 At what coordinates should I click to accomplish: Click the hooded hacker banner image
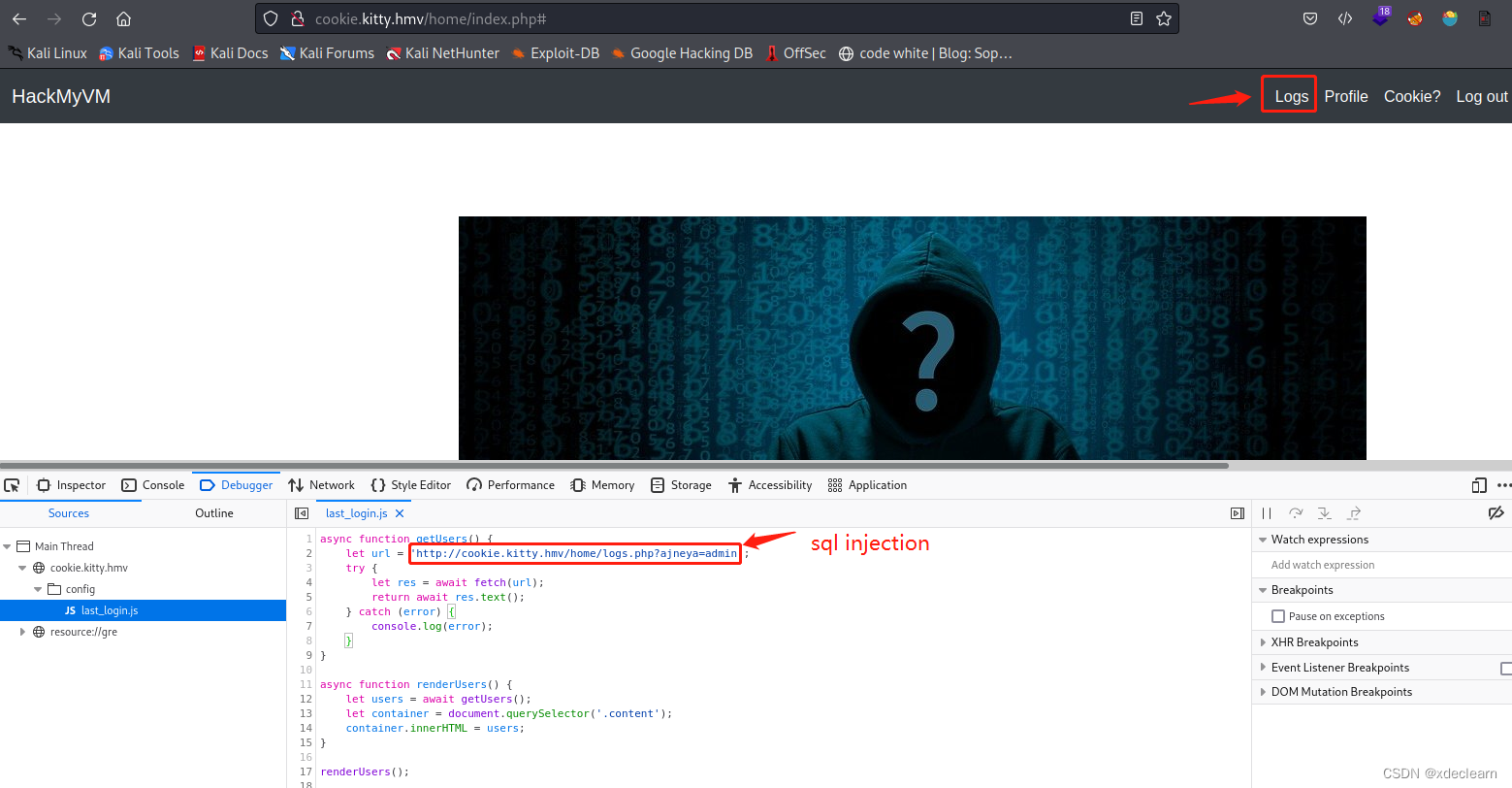913,338
